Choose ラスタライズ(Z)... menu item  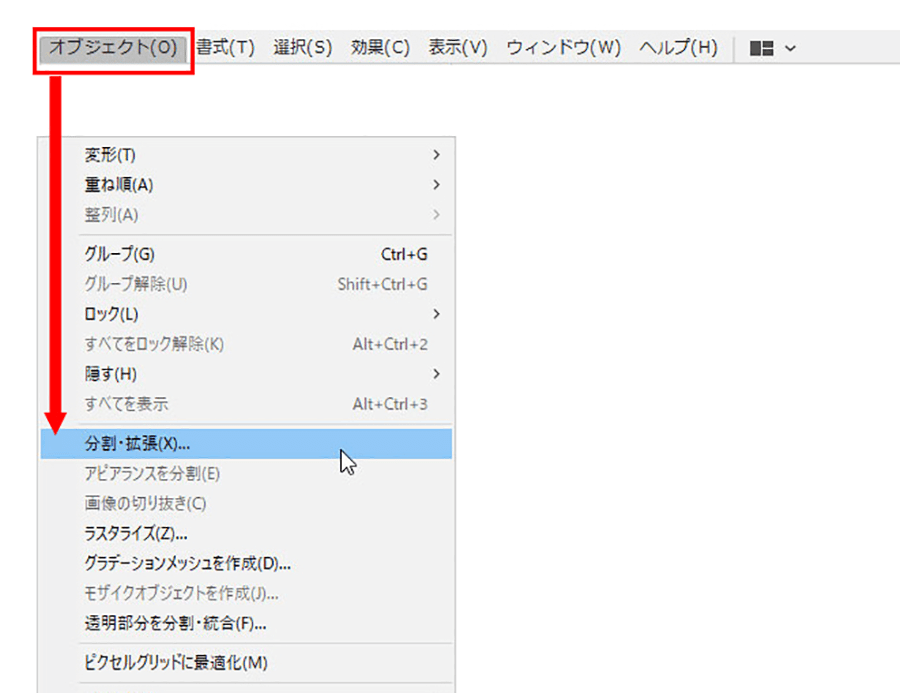pos(246,533)
